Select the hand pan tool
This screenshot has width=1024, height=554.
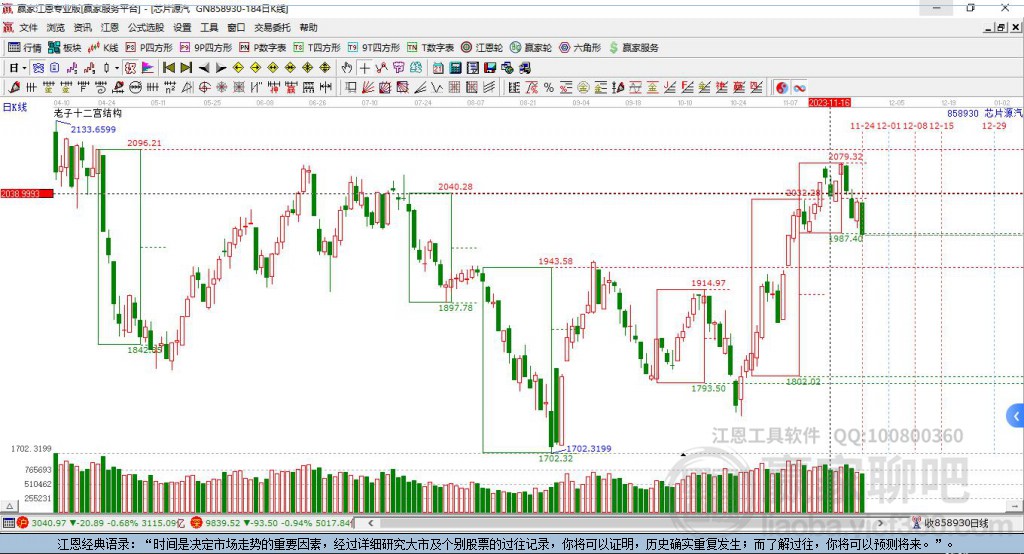(347, 68)
